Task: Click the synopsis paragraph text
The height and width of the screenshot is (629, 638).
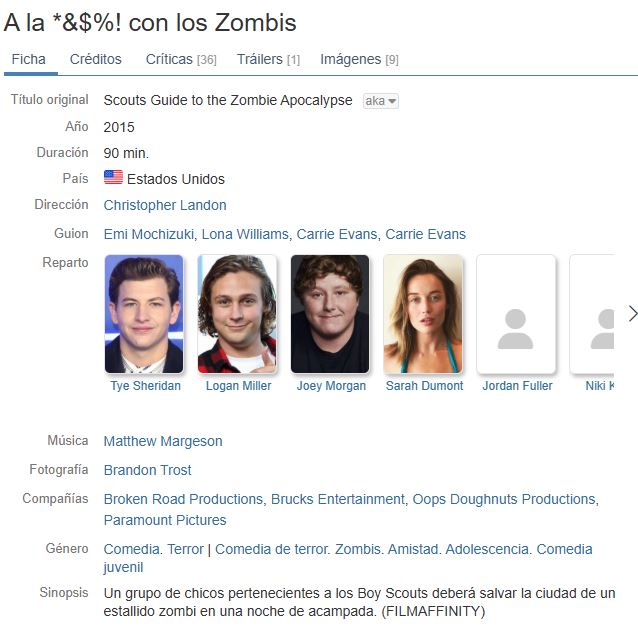Action: (359, 602)
